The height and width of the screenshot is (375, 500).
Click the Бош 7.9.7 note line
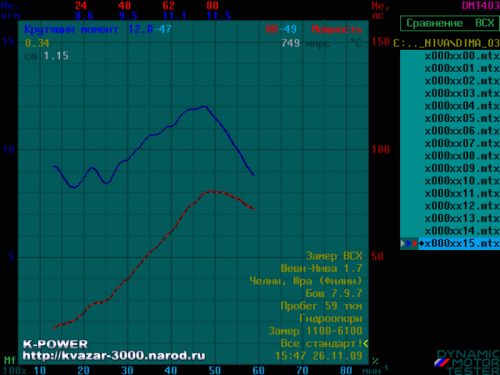[x=334, y=294]
